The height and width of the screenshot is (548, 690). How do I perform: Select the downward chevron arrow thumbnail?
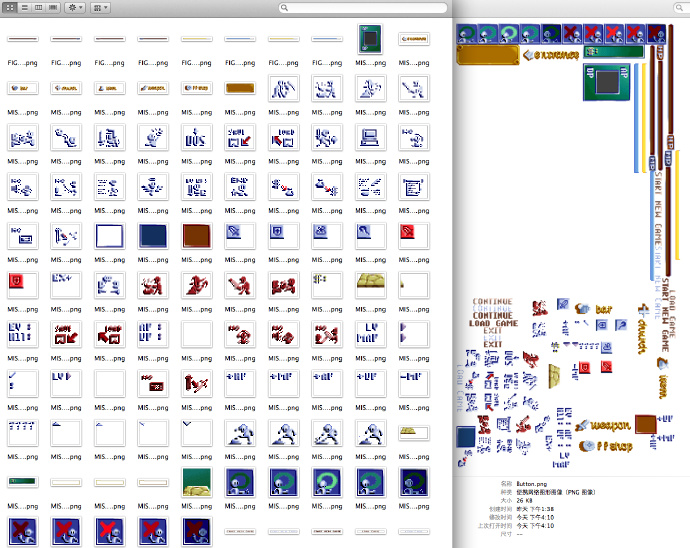[x=196, y=433]
